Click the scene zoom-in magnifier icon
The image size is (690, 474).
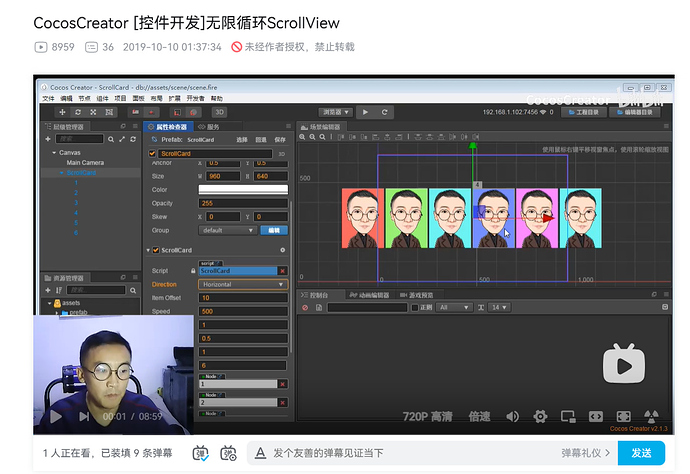(x=302, y=137)
